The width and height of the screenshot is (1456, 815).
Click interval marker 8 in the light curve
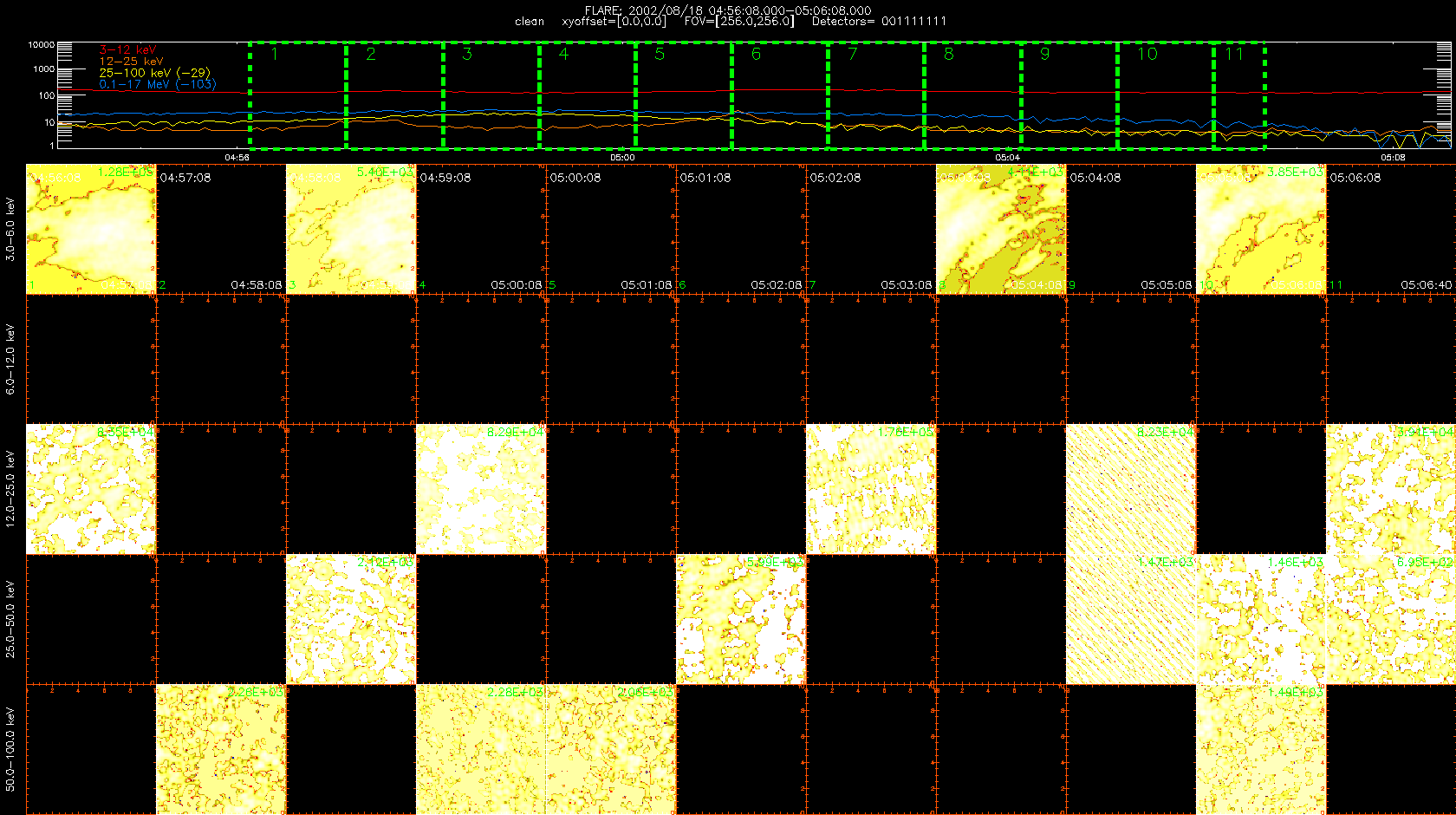tap(949, 55)
